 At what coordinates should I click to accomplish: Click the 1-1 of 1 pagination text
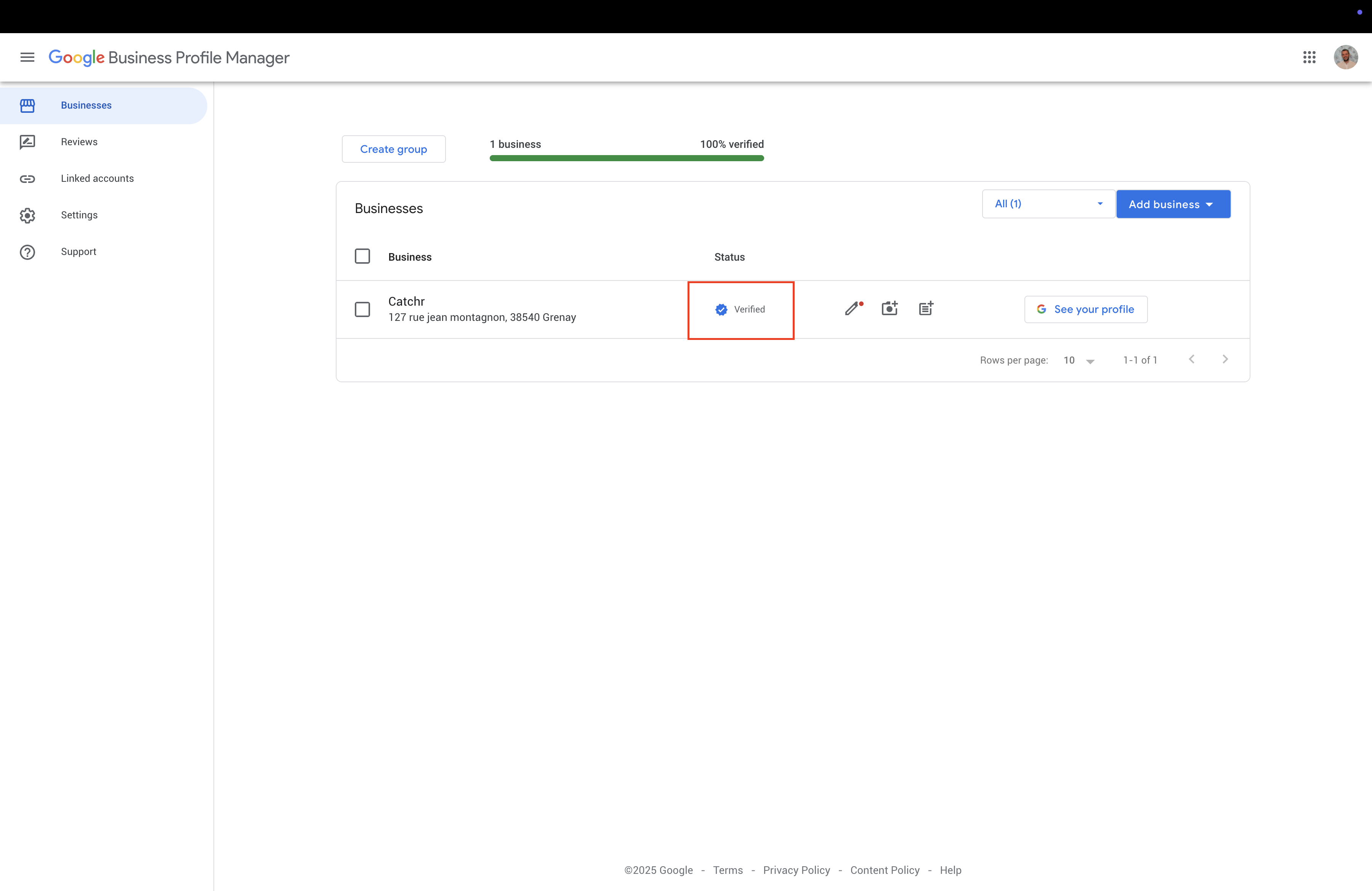coord(1140,360)
